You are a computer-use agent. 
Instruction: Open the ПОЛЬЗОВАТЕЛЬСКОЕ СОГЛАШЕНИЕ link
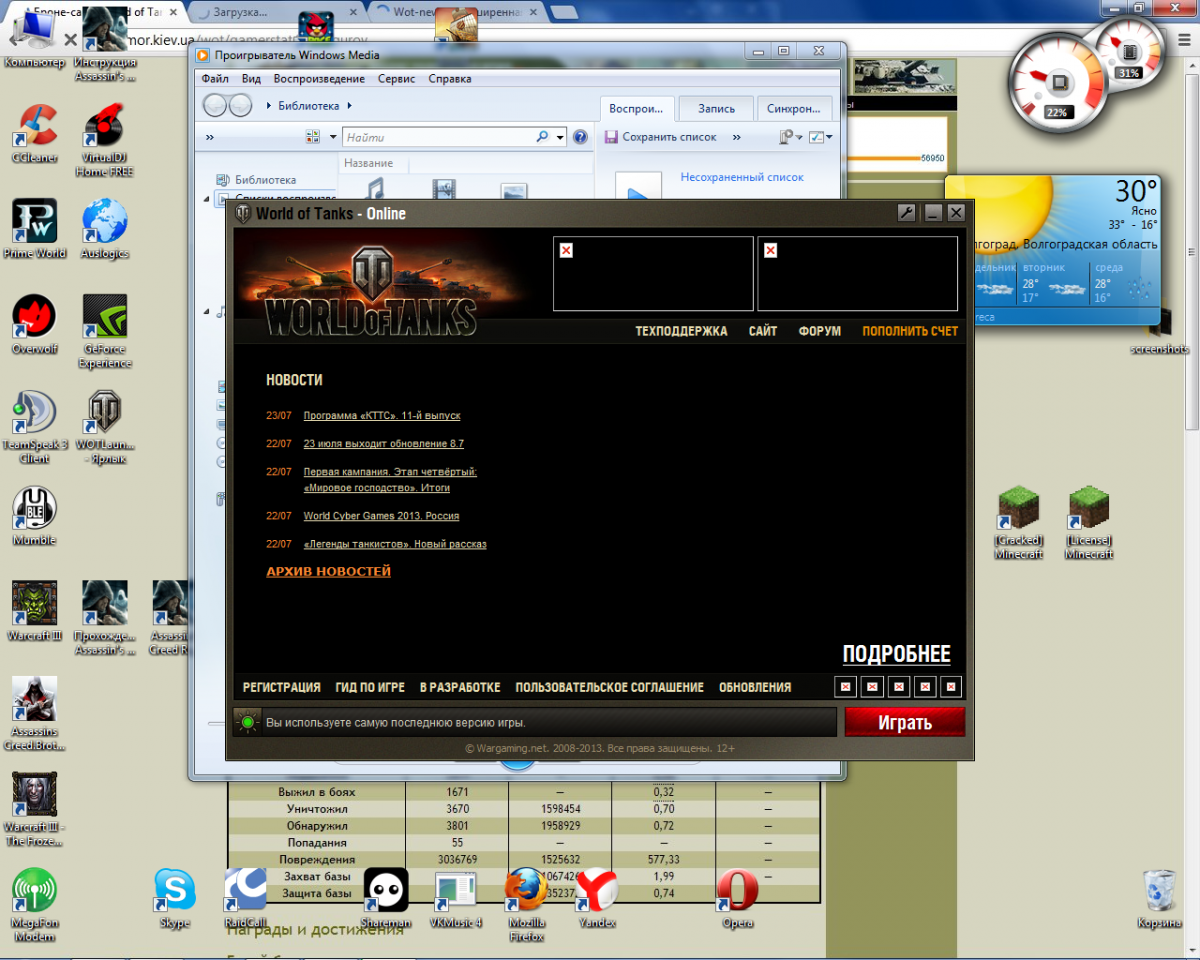click(610, 687)
